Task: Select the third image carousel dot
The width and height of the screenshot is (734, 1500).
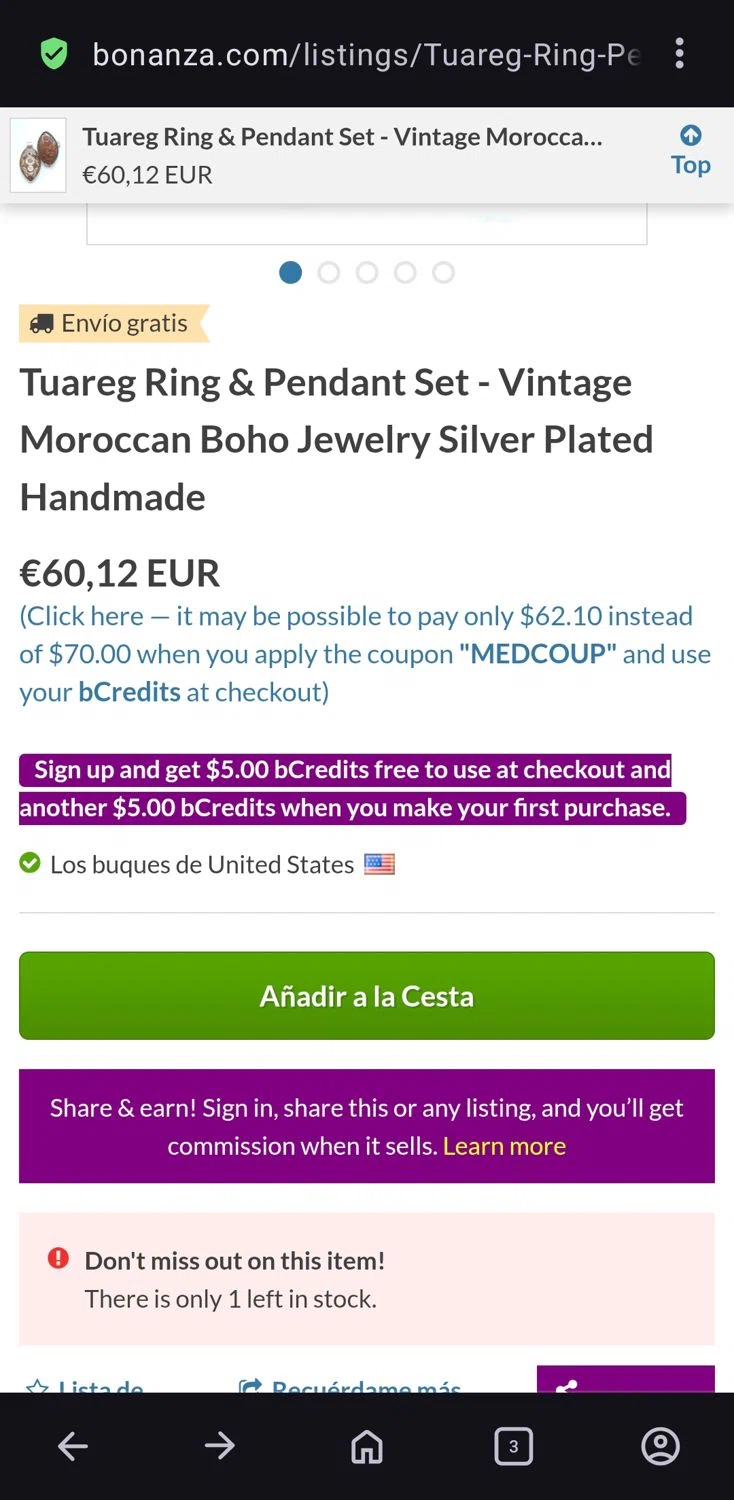Action: [x=367, y=272]
